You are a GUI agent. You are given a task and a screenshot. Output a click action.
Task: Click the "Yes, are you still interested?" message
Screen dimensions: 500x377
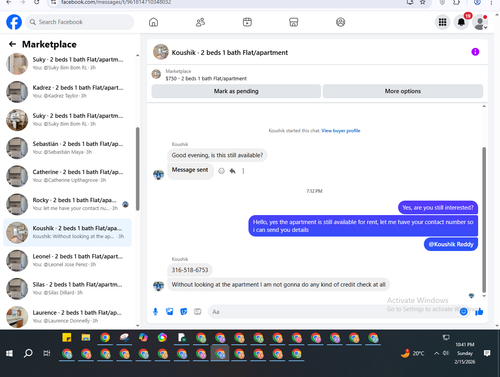pyautogui.click(x=438, y=208)
